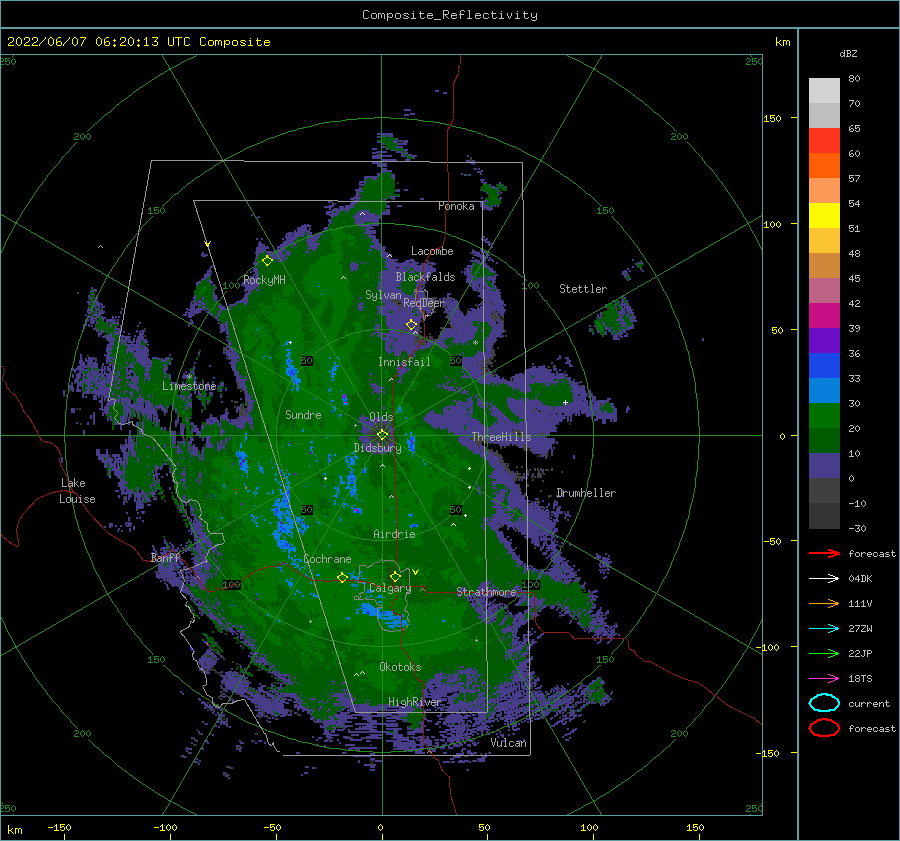
Task: Click the Vulcan city label
Action: pos(509,743)
